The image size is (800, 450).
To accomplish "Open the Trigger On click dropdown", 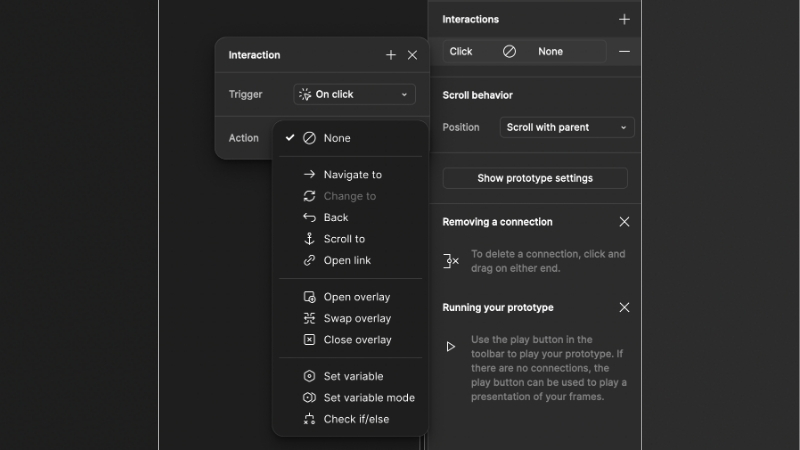I will [x=355, y=94].
